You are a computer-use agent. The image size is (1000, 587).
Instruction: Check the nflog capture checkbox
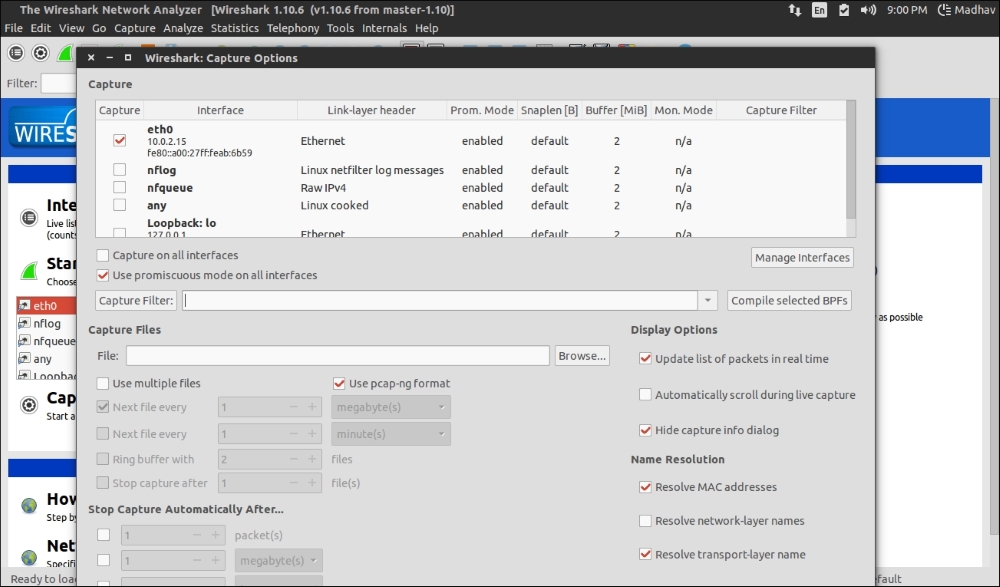119,170
